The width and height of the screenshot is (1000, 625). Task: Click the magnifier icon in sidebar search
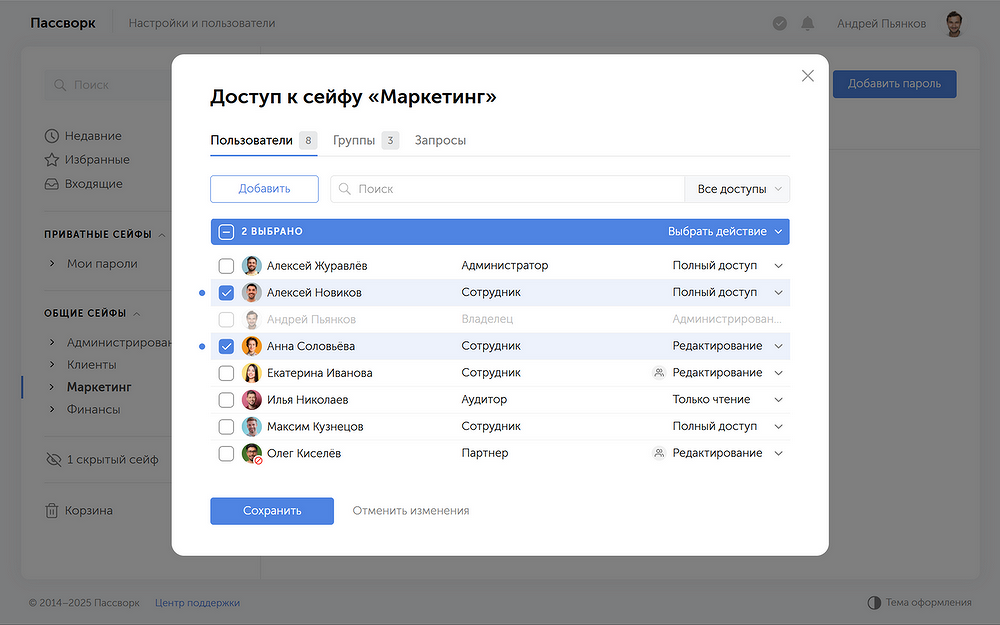pos(60,85)
